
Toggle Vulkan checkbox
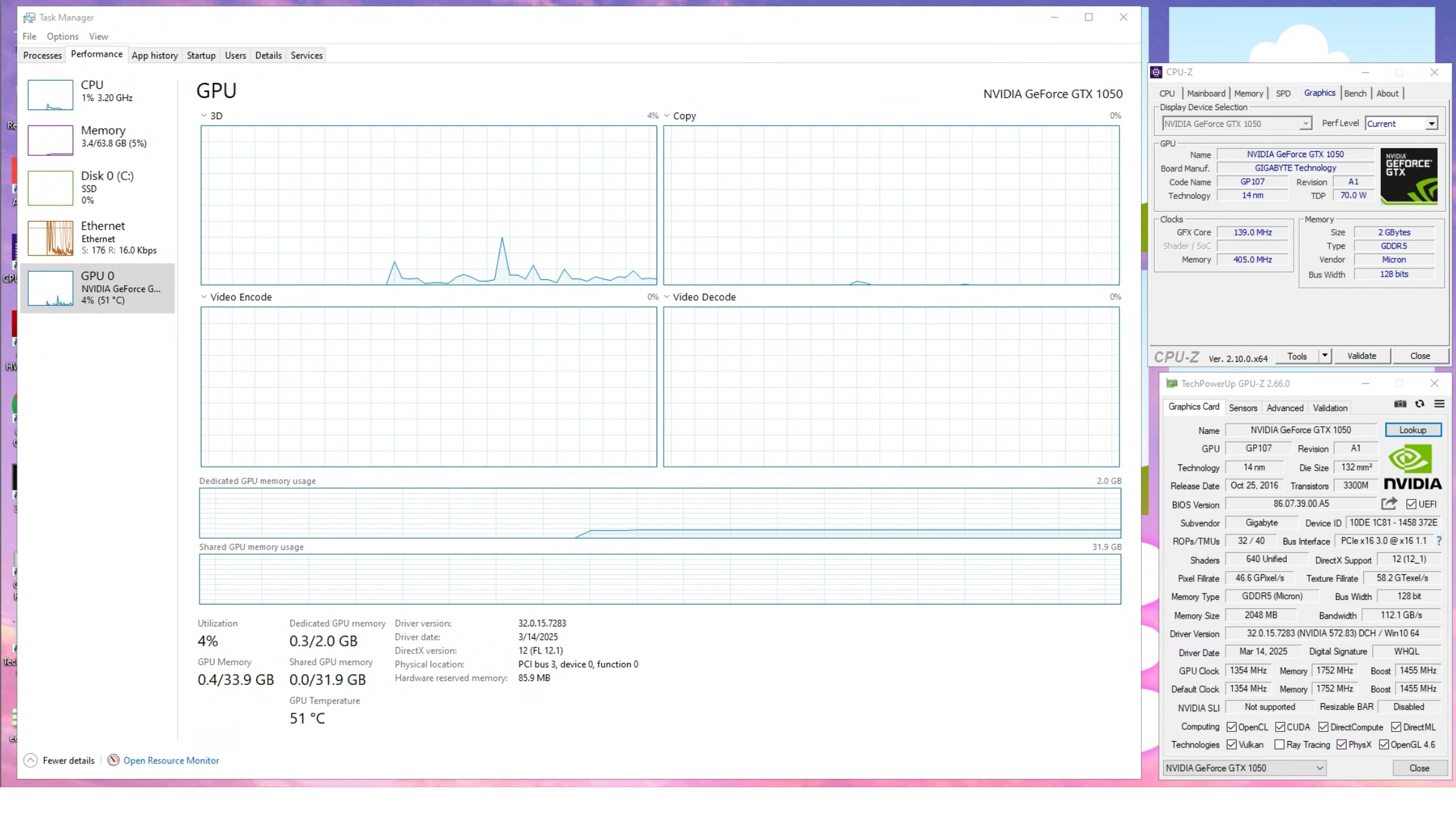[1231, 744]
